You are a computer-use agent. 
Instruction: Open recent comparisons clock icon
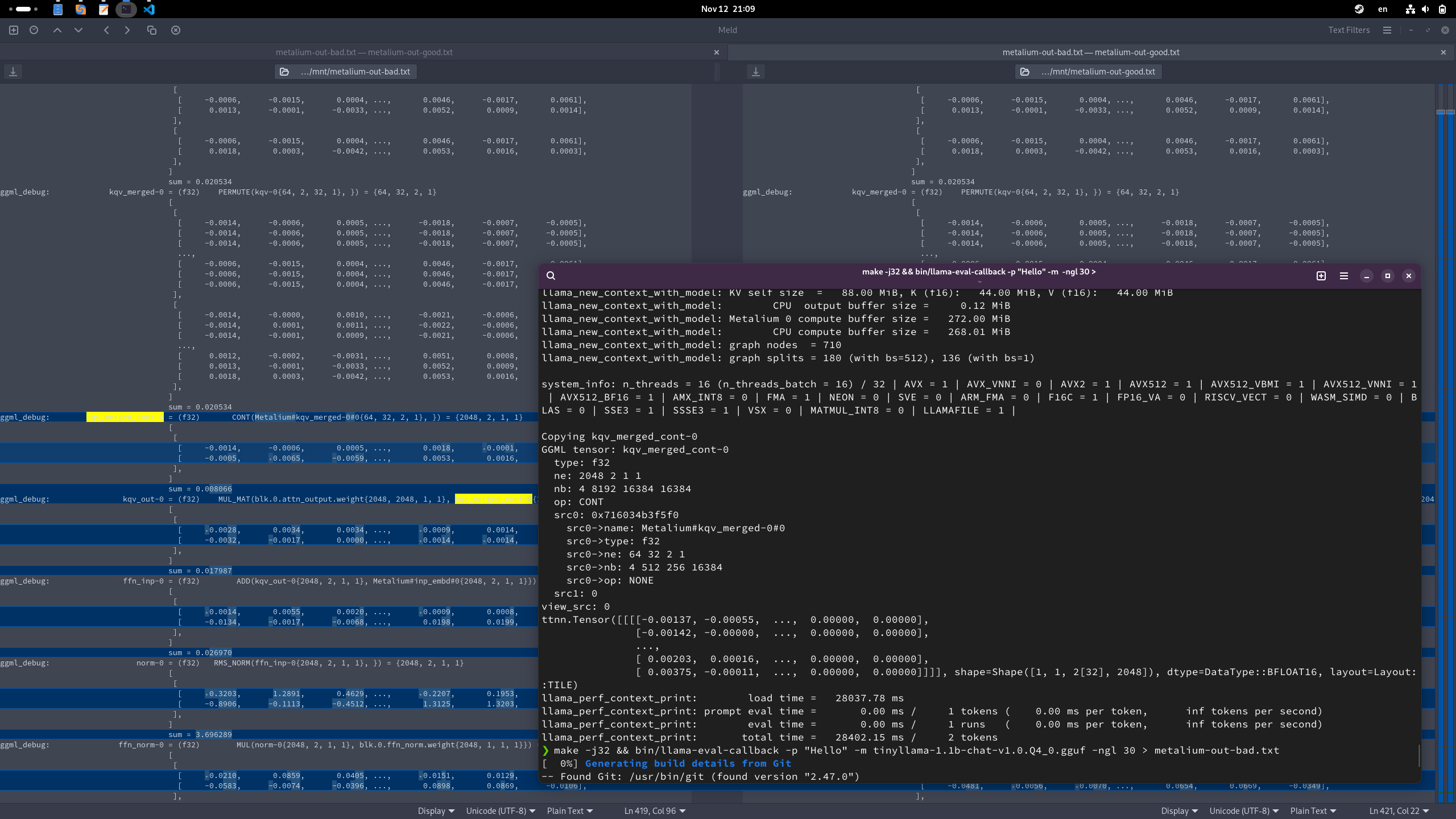tap(34, 30)
